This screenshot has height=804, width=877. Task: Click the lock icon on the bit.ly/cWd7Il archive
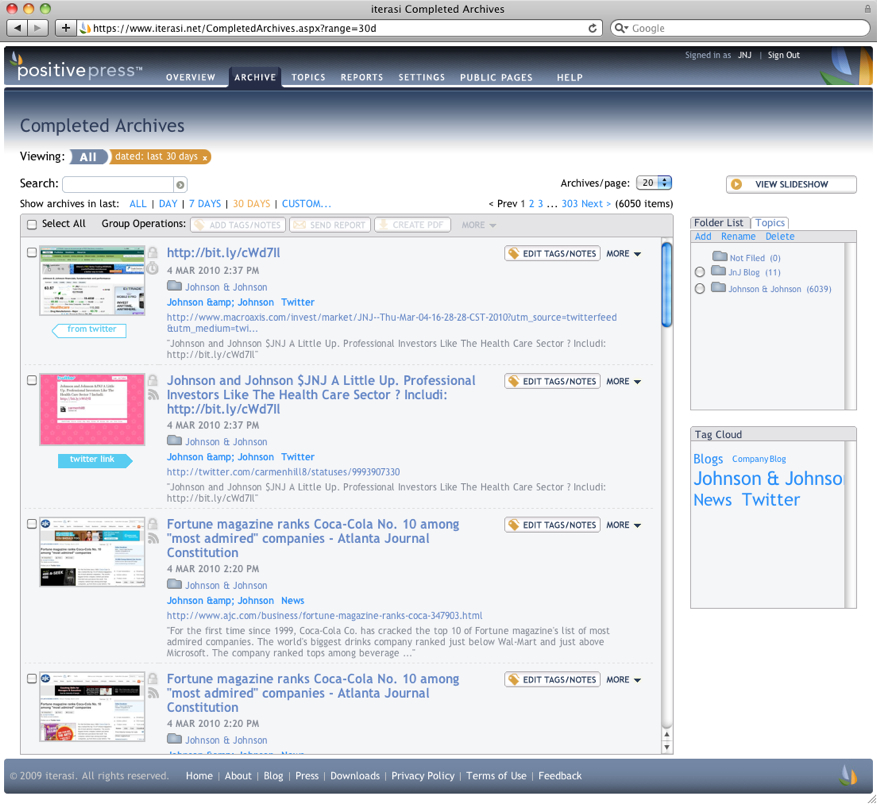coord(152,253)
